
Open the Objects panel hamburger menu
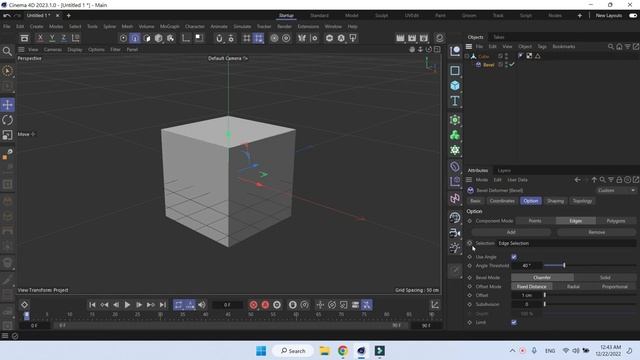(x=469, y=47)
